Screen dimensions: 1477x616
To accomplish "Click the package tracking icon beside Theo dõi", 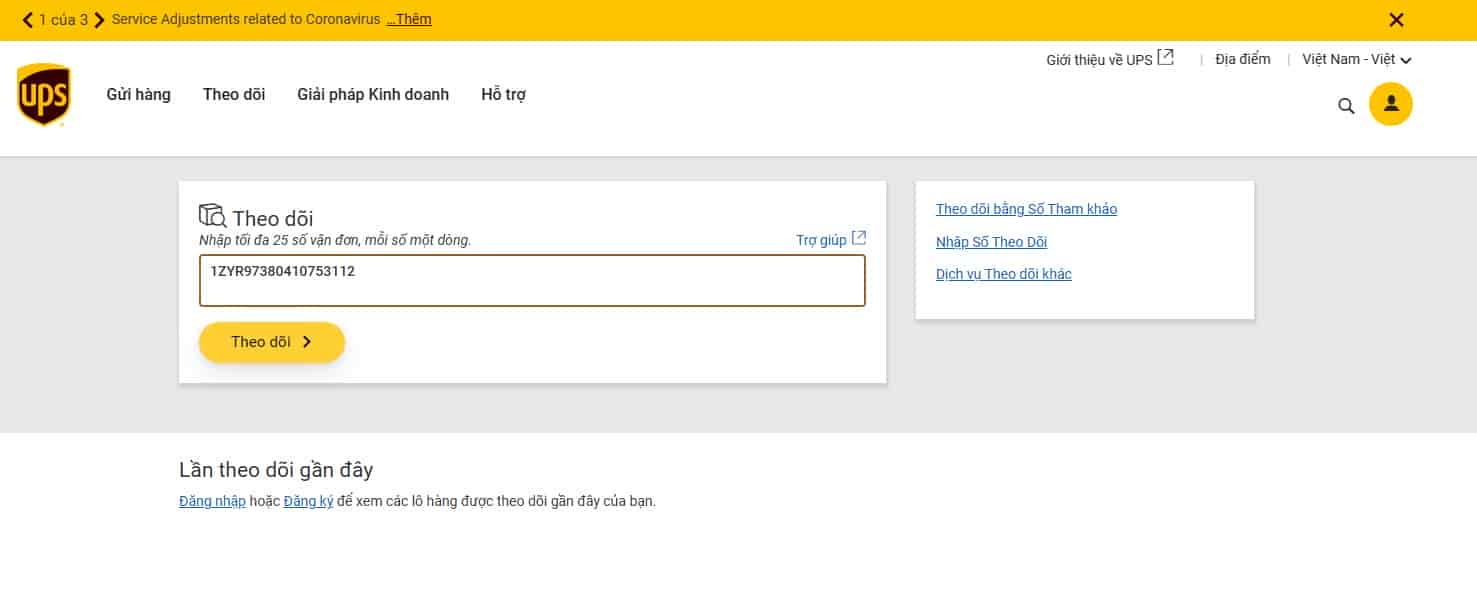I will [212, 214].
